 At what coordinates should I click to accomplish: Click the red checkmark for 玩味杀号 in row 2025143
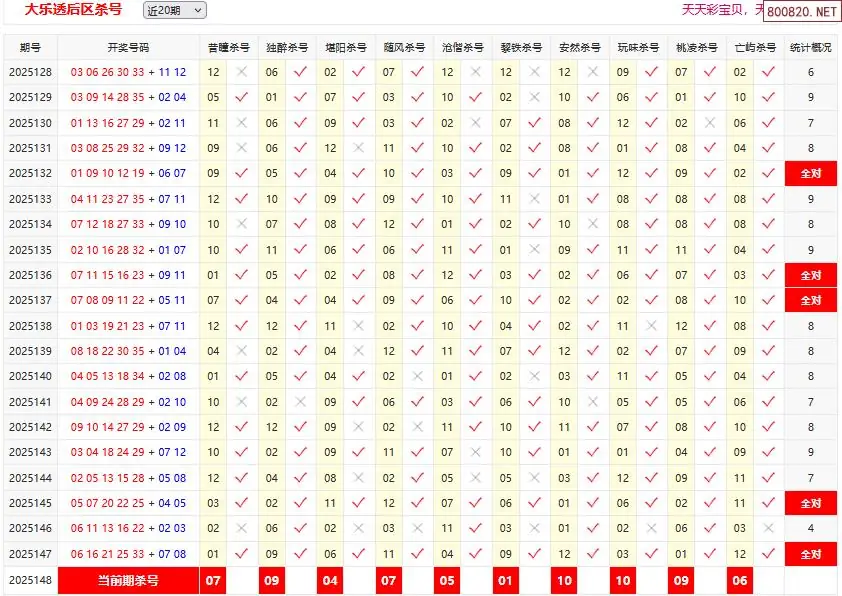point(652,452)
